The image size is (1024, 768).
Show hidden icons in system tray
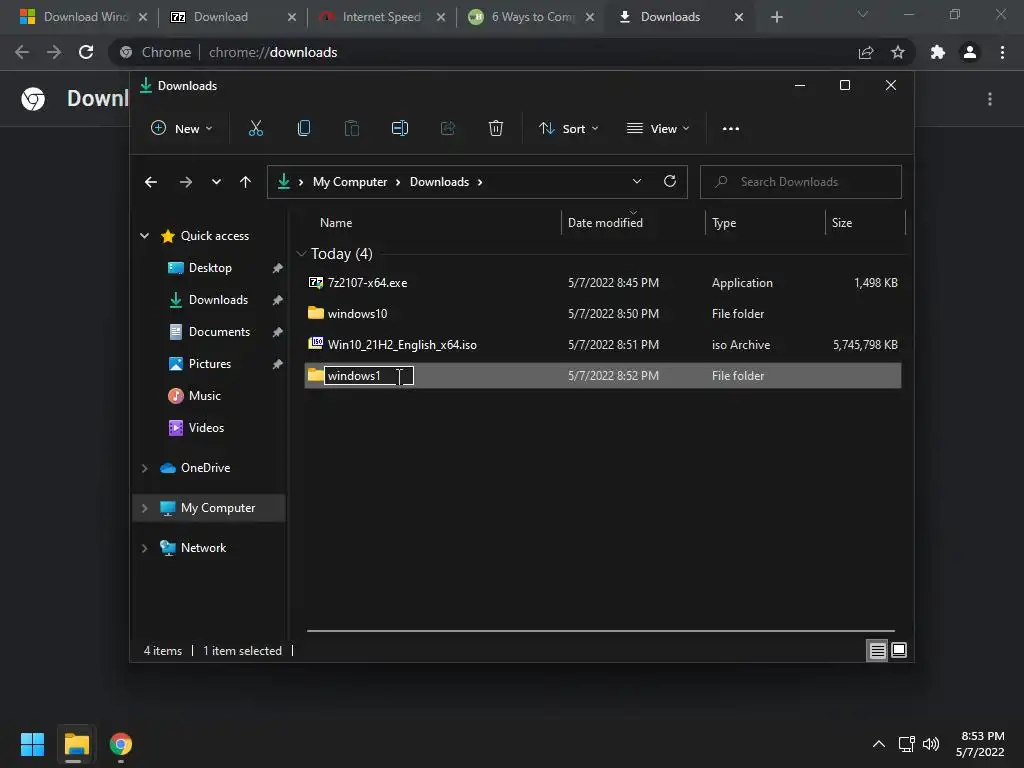pyautogui.click(x=879, y=744)
